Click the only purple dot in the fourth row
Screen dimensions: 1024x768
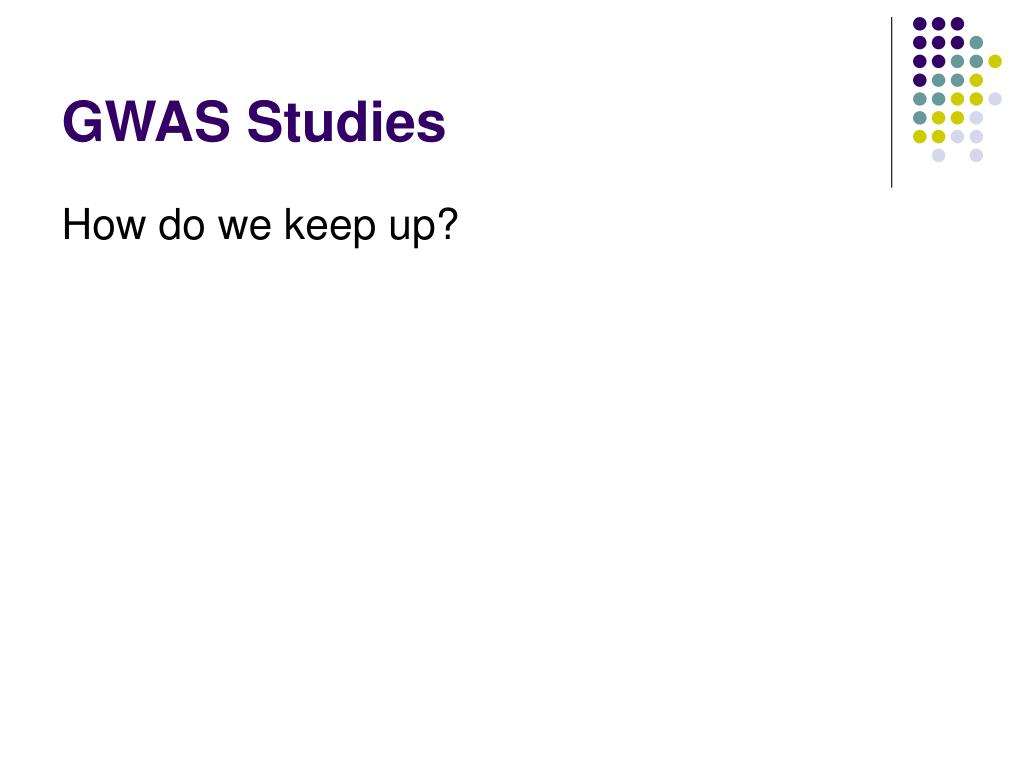pos(920,80)
